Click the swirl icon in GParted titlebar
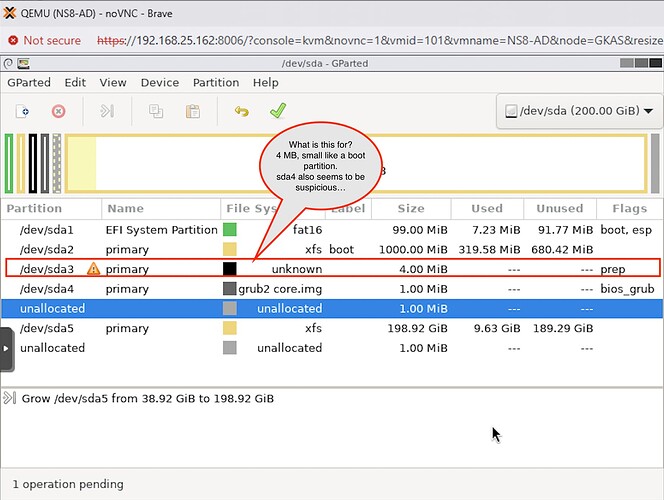Screen dimensions: 664x500 (8, 64)
